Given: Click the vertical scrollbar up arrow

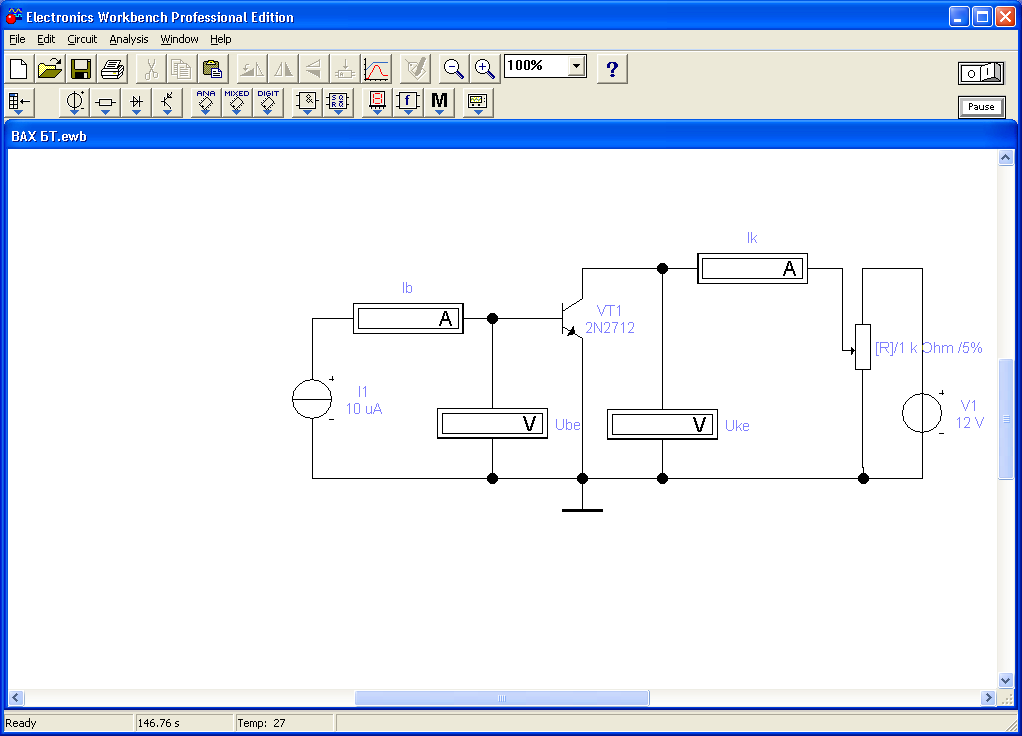Looking at the screenshot, I should coord(1006,157).
